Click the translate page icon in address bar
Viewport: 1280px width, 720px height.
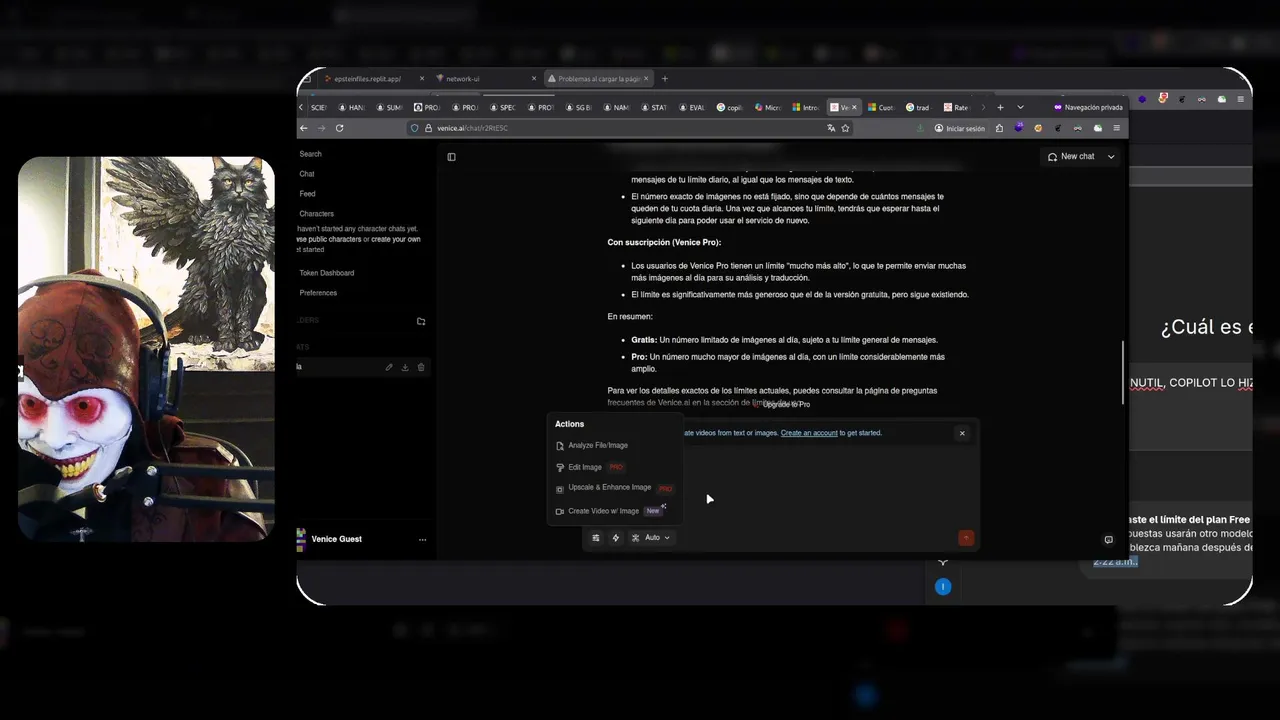[x=831, y=128]
